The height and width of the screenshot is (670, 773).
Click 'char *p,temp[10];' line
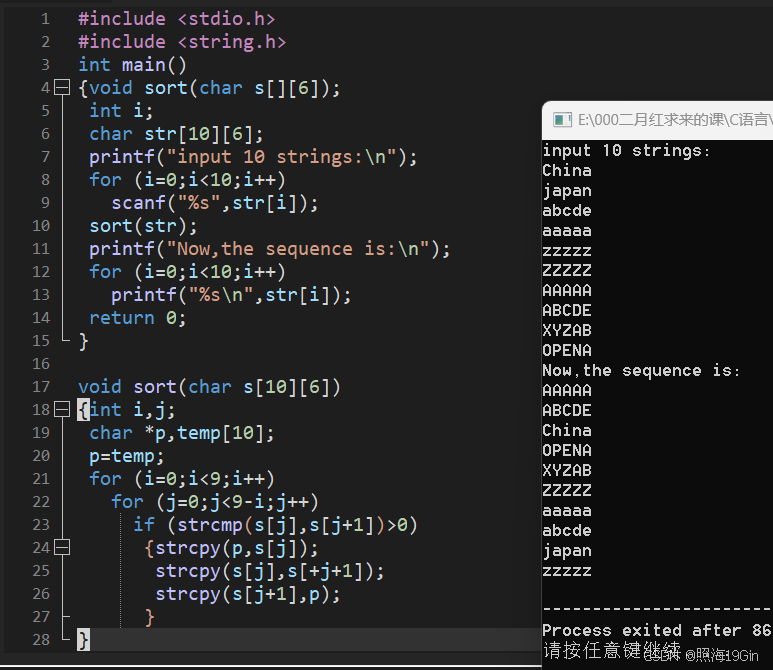point(182,433)
